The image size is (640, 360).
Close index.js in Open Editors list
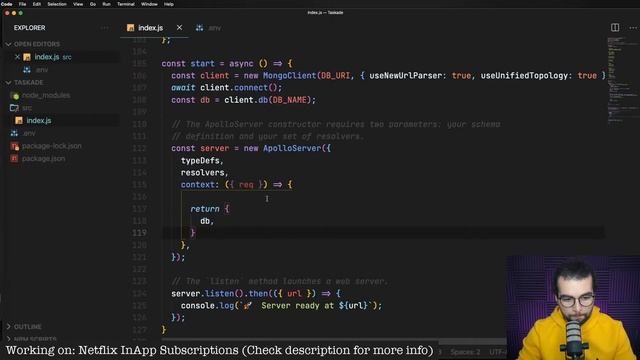(17, 57)
